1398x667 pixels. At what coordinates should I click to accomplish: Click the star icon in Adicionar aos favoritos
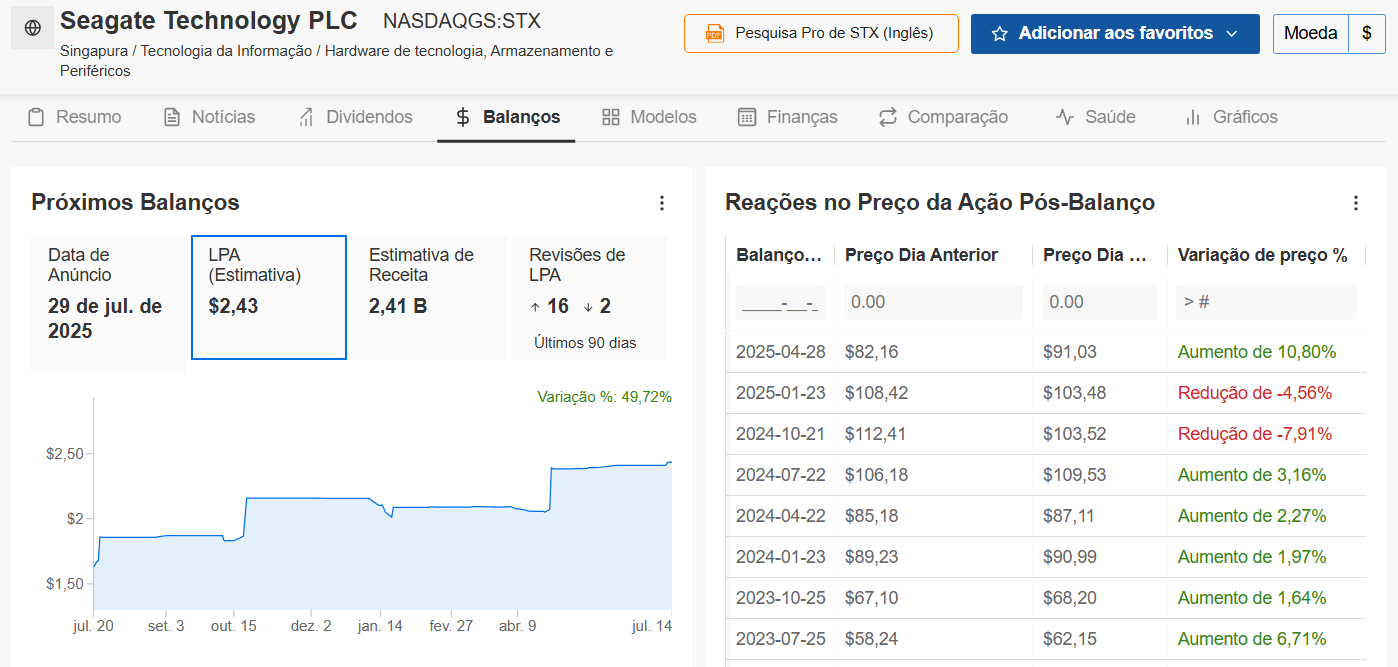(999, 34)
